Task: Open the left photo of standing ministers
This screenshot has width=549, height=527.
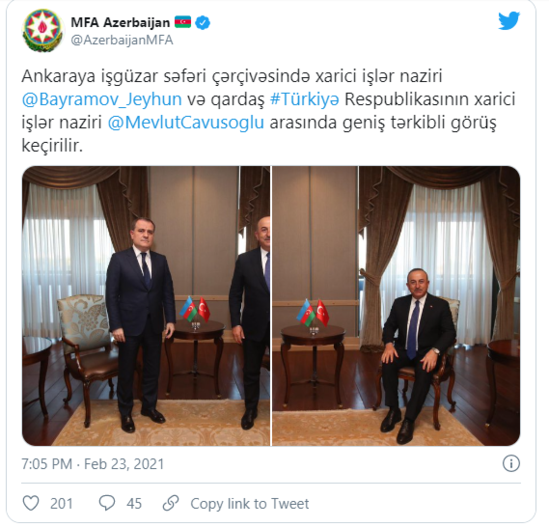Action: click(146, 306)
